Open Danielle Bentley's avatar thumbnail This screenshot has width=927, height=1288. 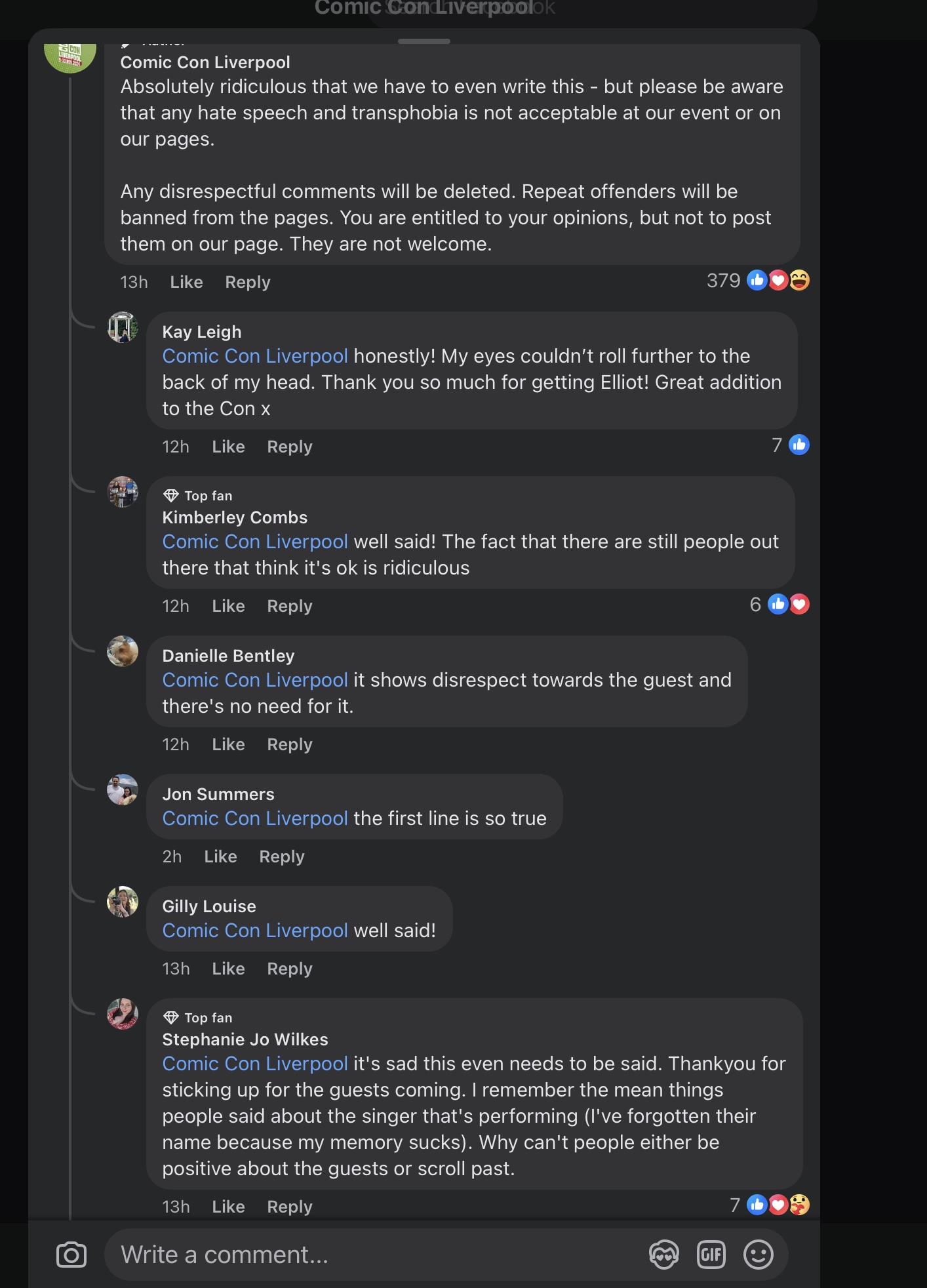tap(123, 651)
